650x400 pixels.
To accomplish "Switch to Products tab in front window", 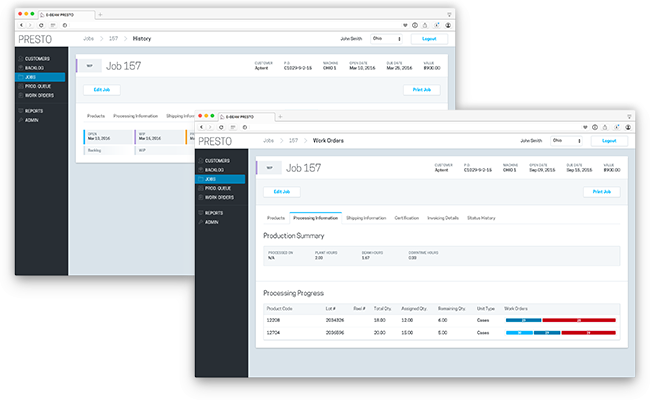I will point(276,218).
